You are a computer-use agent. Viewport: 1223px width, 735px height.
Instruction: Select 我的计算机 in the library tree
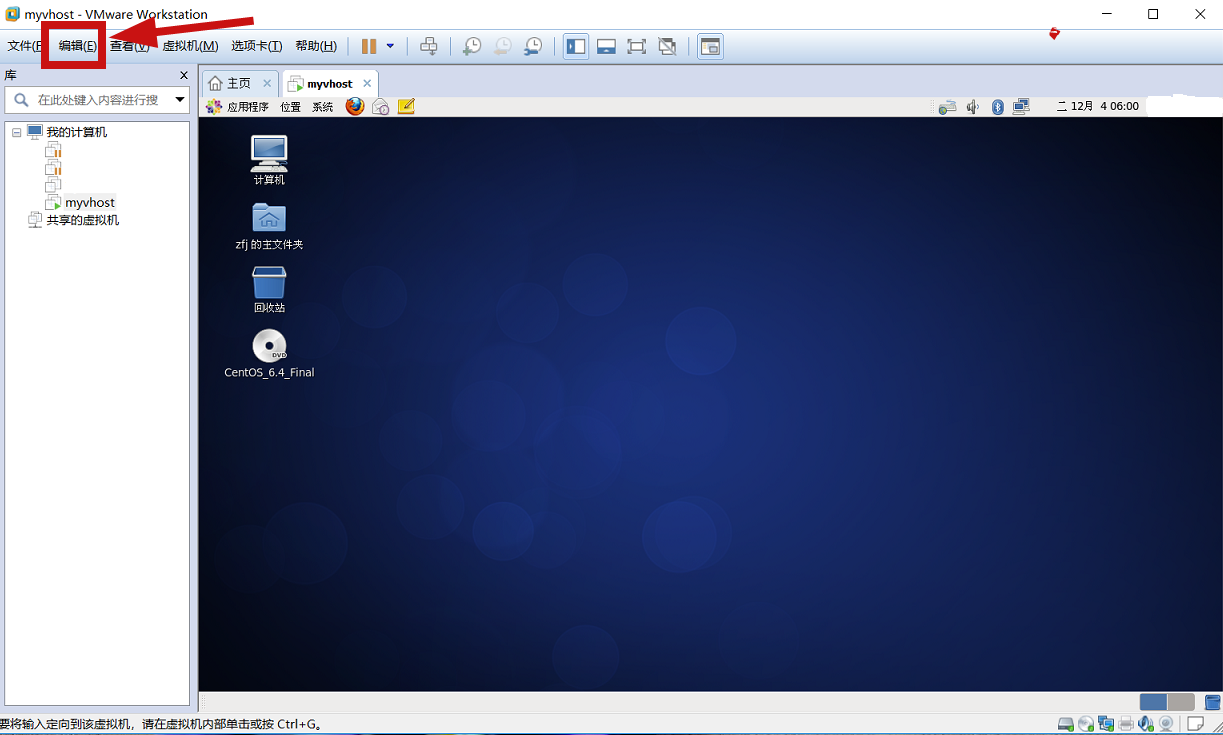click(76, 132)
